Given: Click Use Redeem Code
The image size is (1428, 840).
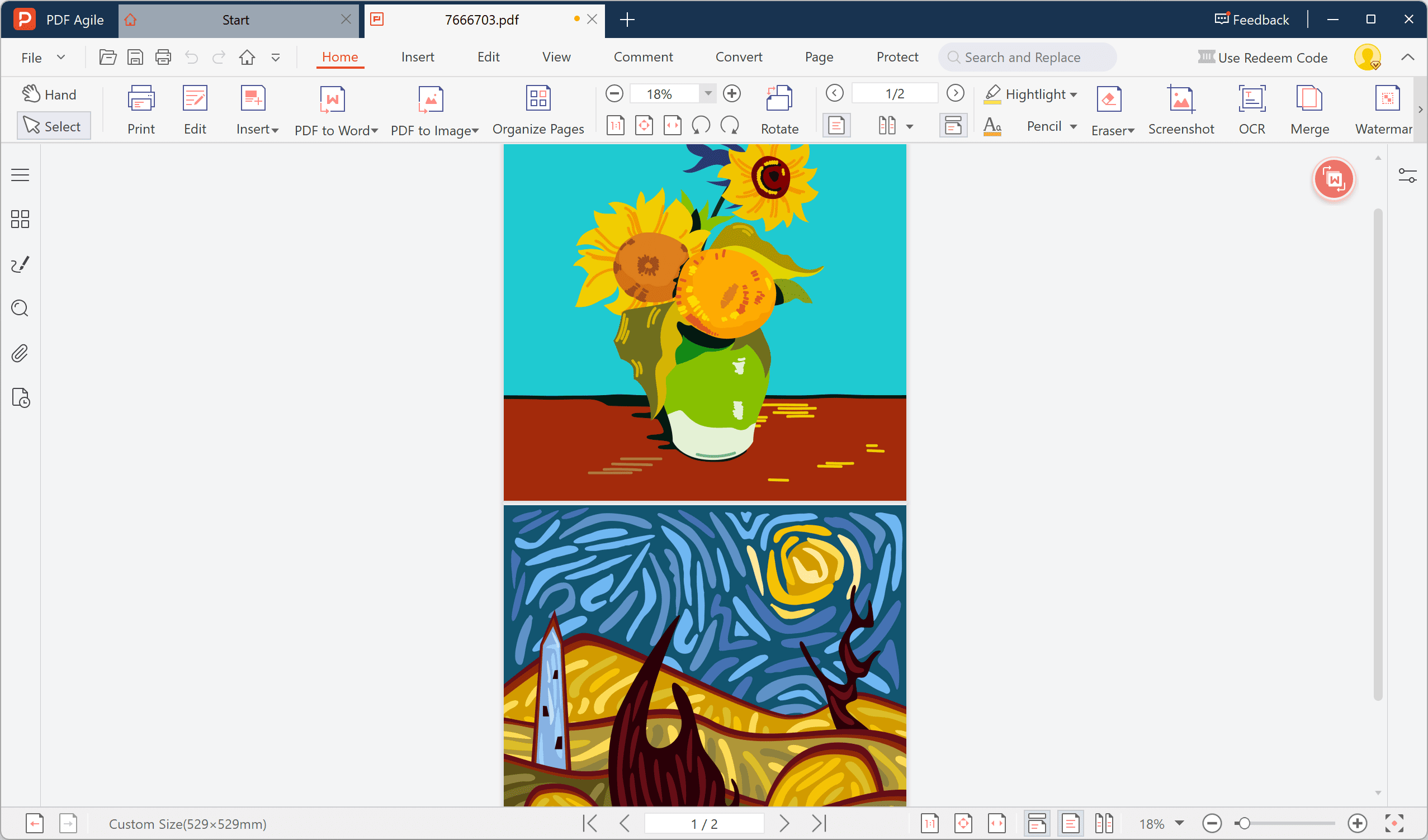Looking at the screenshot, I should tap(1262, 57).
